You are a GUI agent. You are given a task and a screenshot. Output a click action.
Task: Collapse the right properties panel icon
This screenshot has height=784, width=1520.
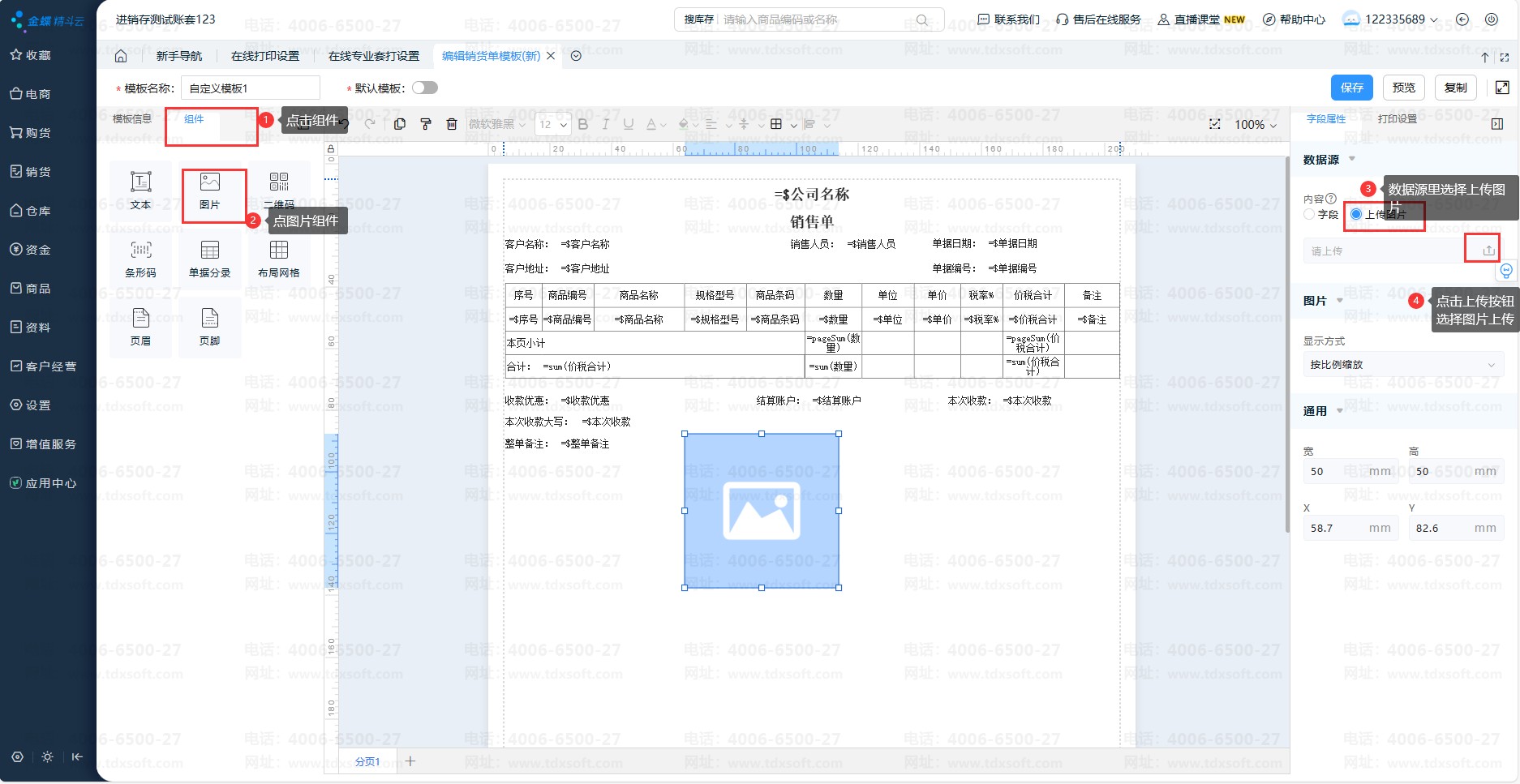1497,124
